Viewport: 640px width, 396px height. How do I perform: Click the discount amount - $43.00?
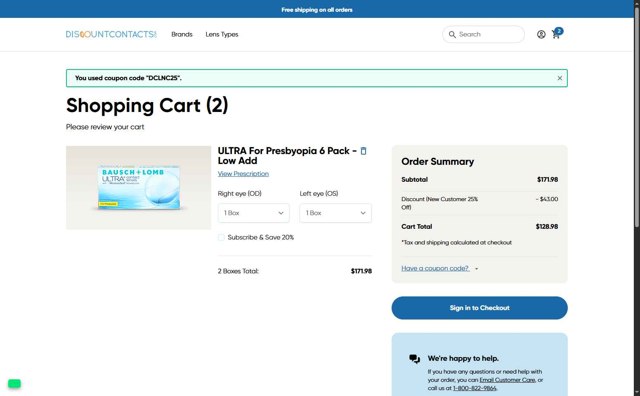[547, 199]
